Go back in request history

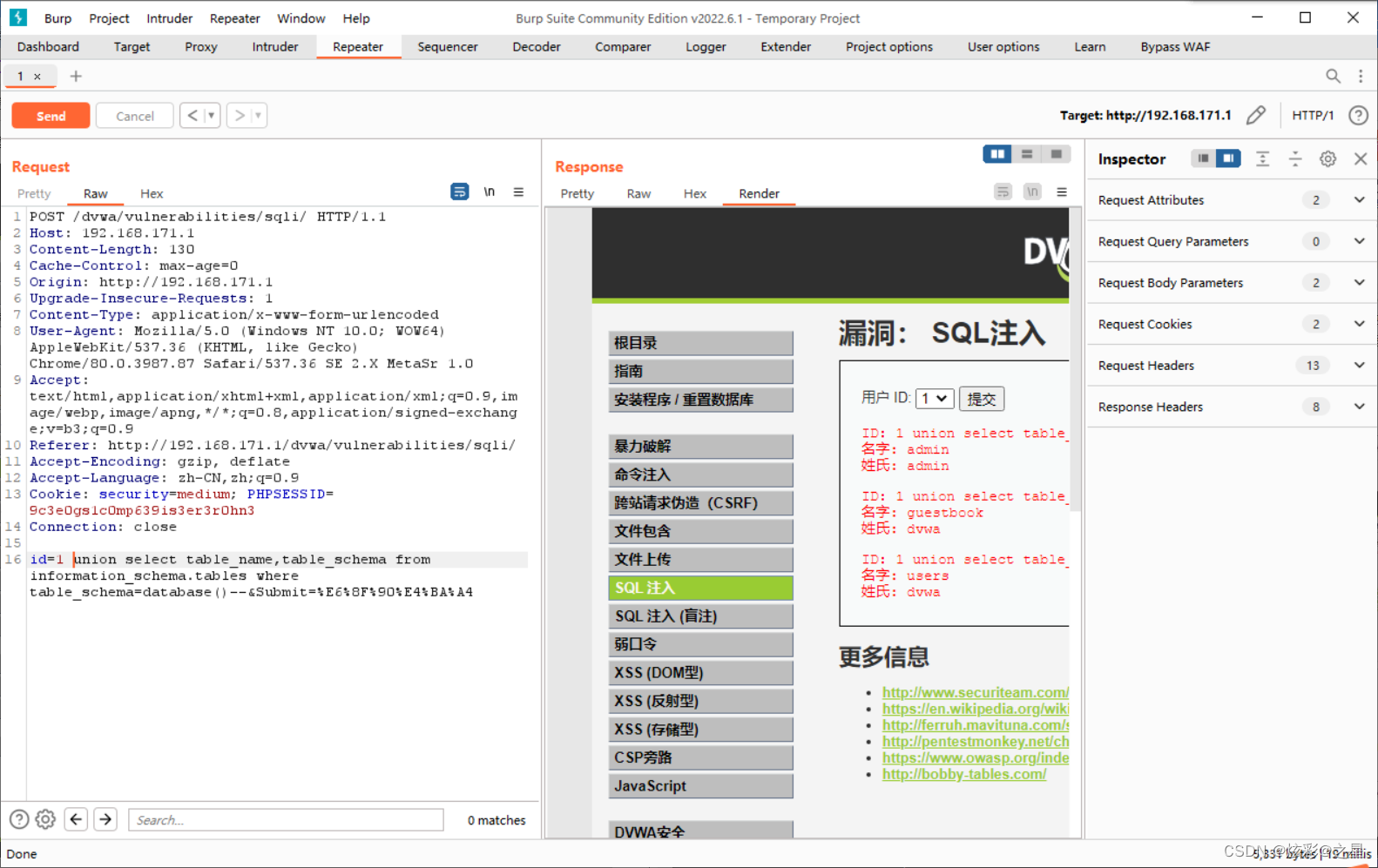[193, 115]
